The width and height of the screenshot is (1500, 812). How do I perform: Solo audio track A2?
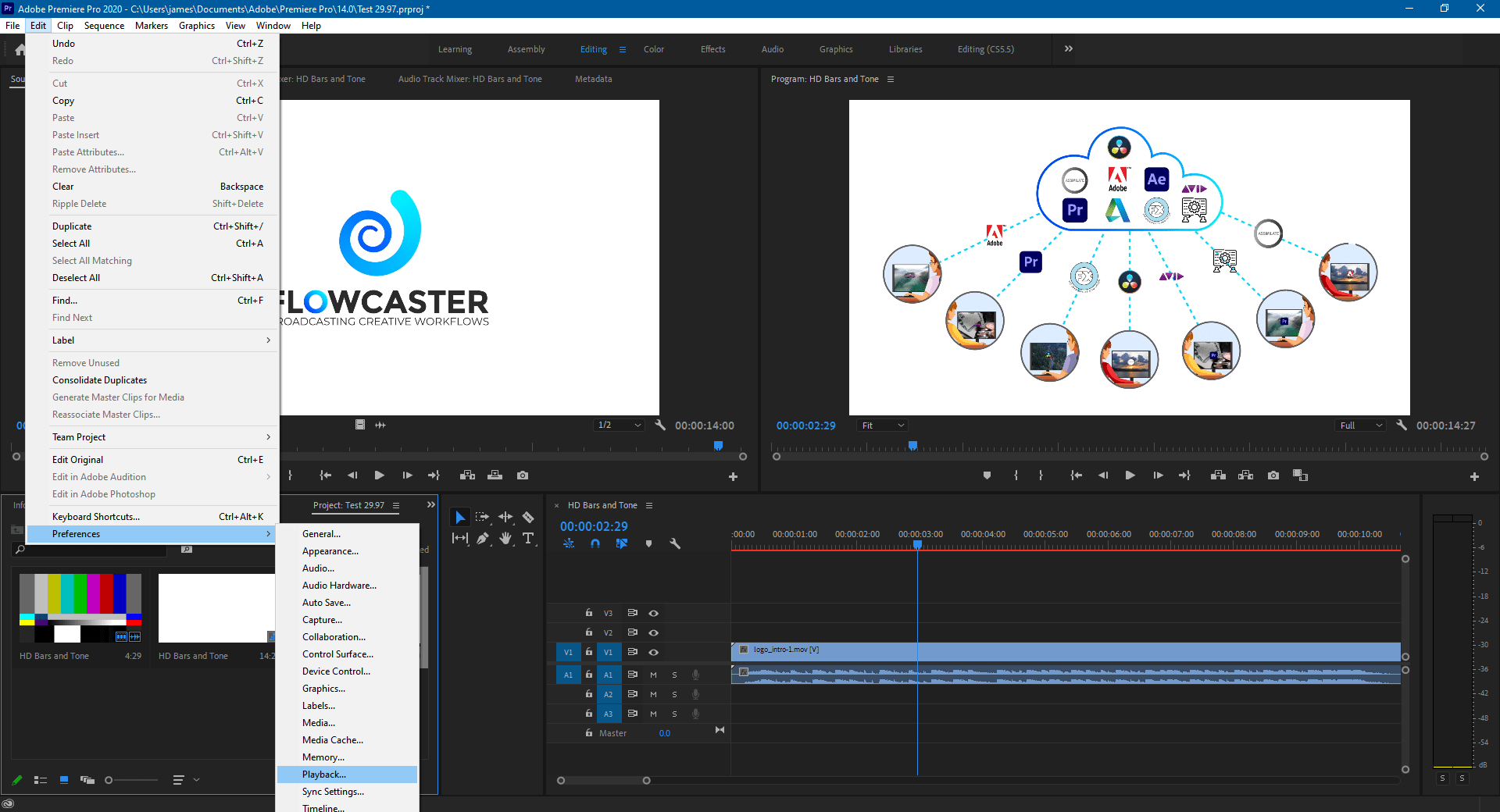click(674, 694)
